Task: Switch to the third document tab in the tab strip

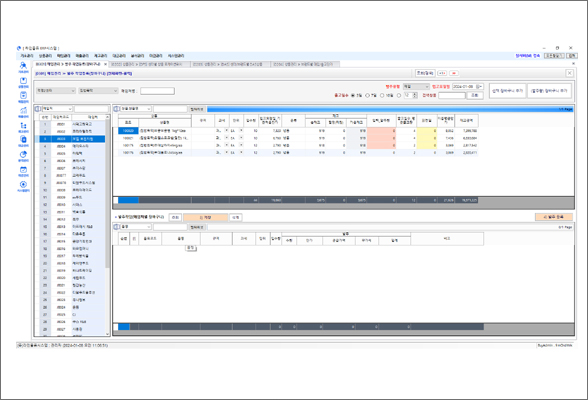Action: point(230,64)
